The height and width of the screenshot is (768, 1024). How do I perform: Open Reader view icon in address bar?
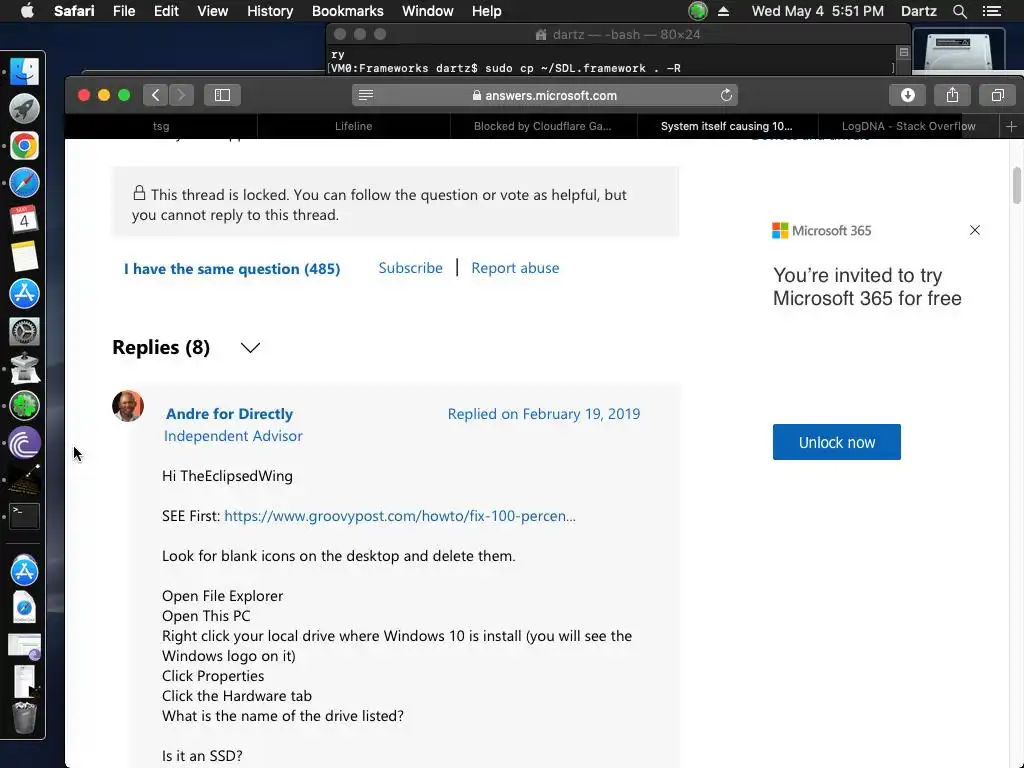click(366, 95)
